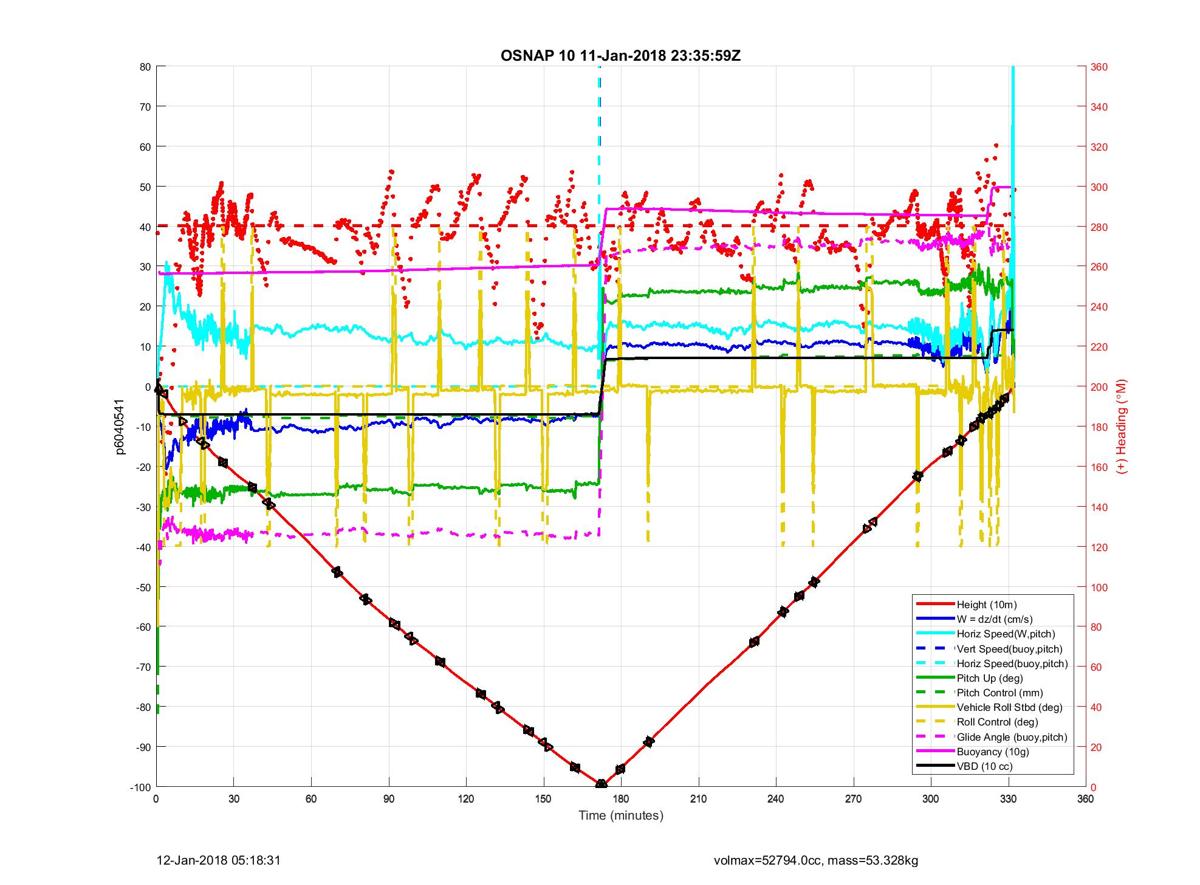Click tick label 340 on the Heading axis
Screen dimensions: 1200x885
pos(1100,107)
